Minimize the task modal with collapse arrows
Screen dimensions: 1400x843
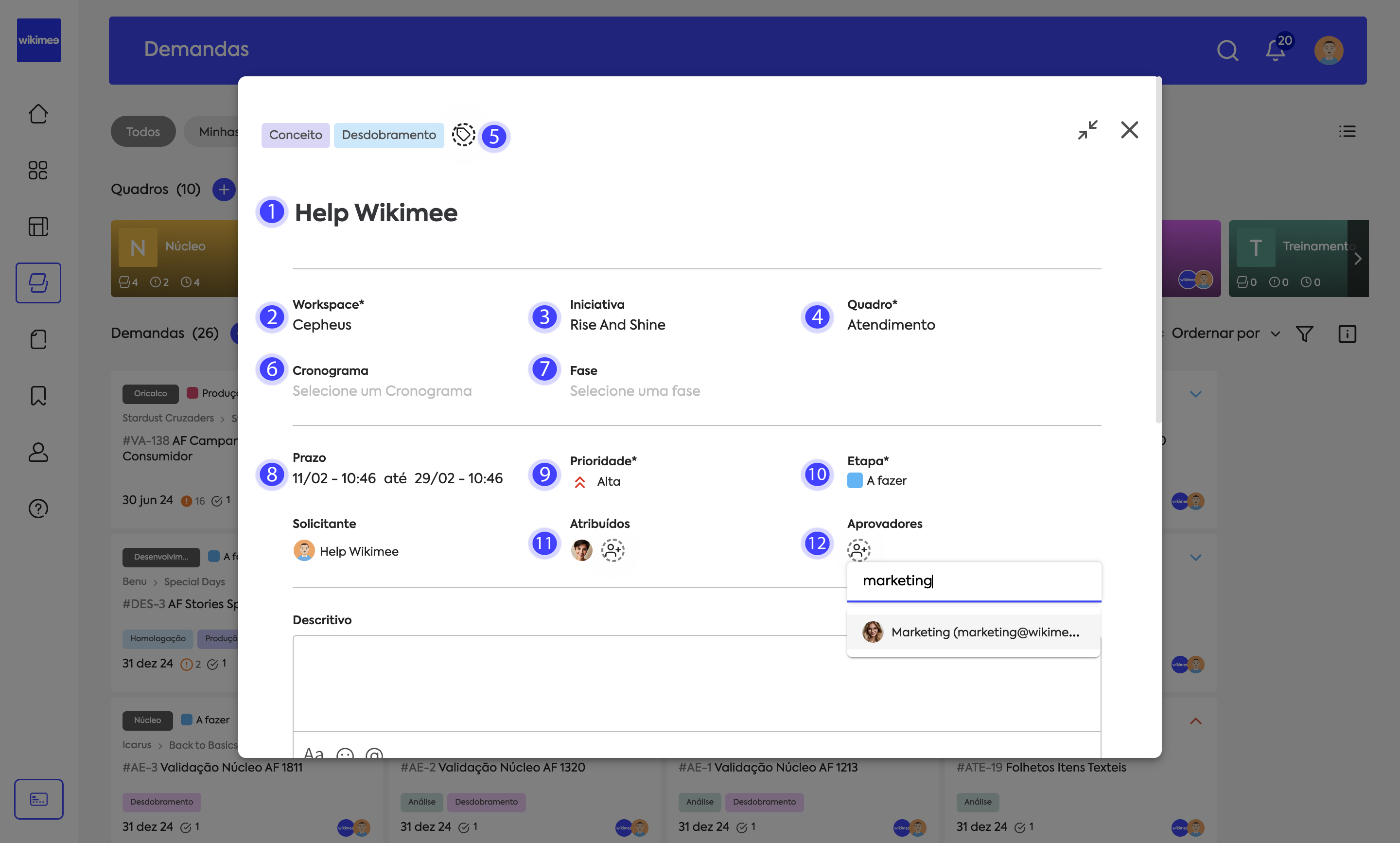pos(1087,130)
